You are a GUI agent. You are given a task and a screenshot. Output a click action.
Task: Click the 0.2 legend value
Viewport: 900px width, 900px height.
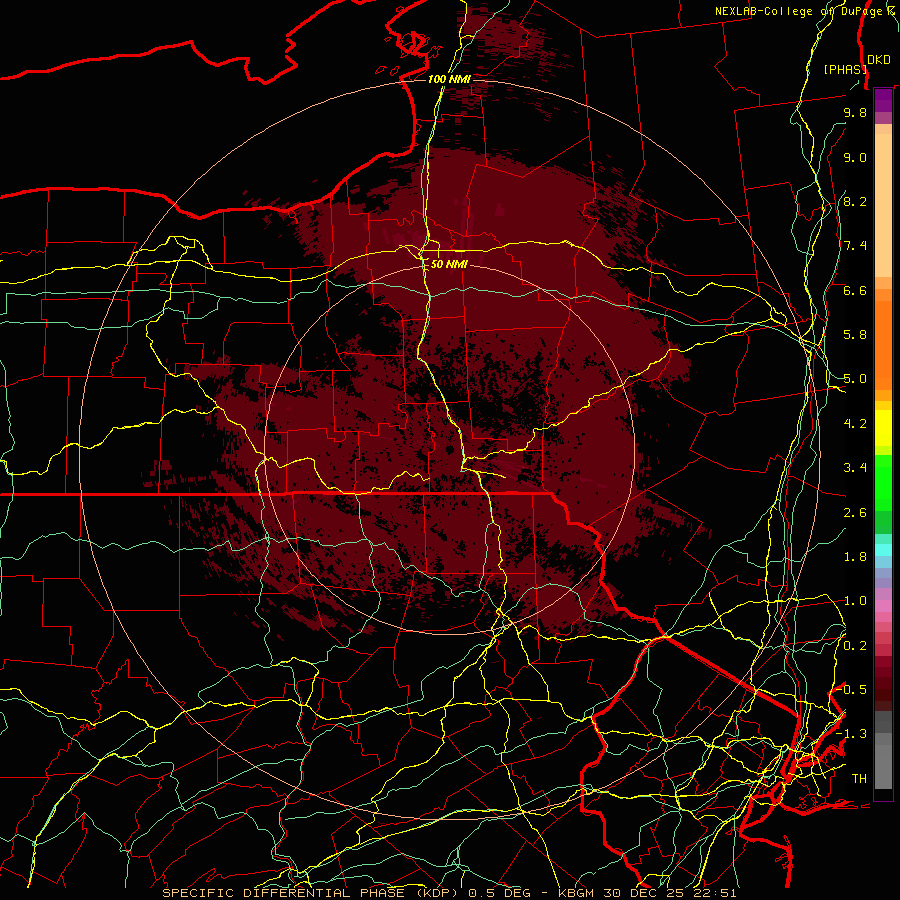855,646
